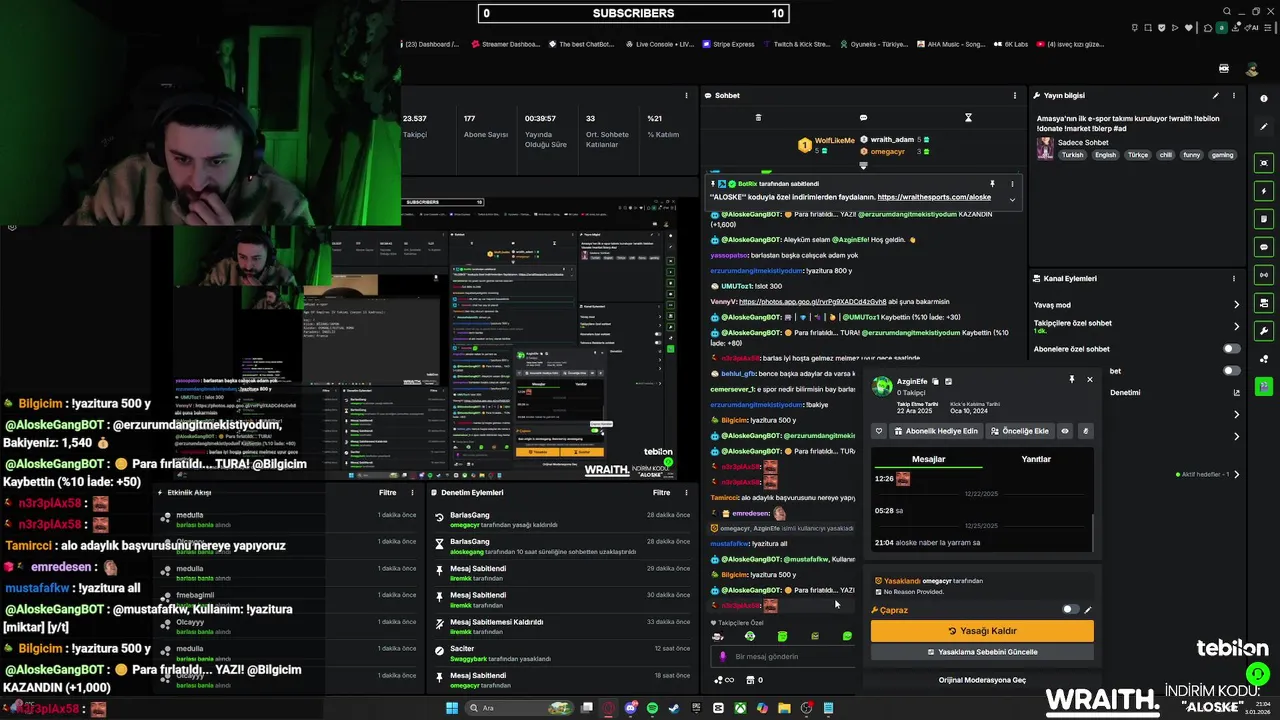Open Live Console bookmark
The height and width of the screenshot is (720, 1280).
658,44
